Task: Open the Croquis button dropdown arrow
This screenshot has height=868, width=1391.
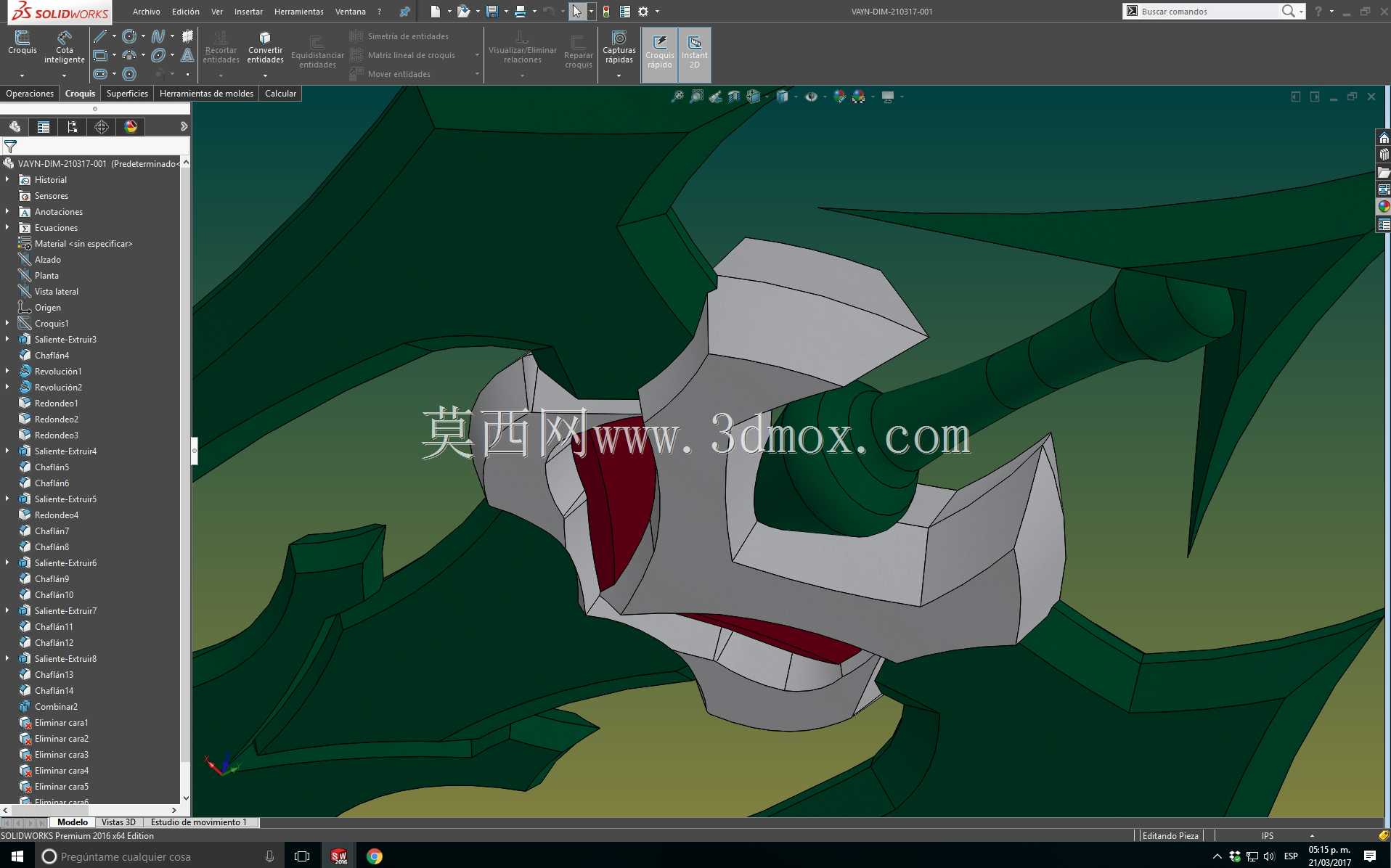Action: [x=22, y=75]
